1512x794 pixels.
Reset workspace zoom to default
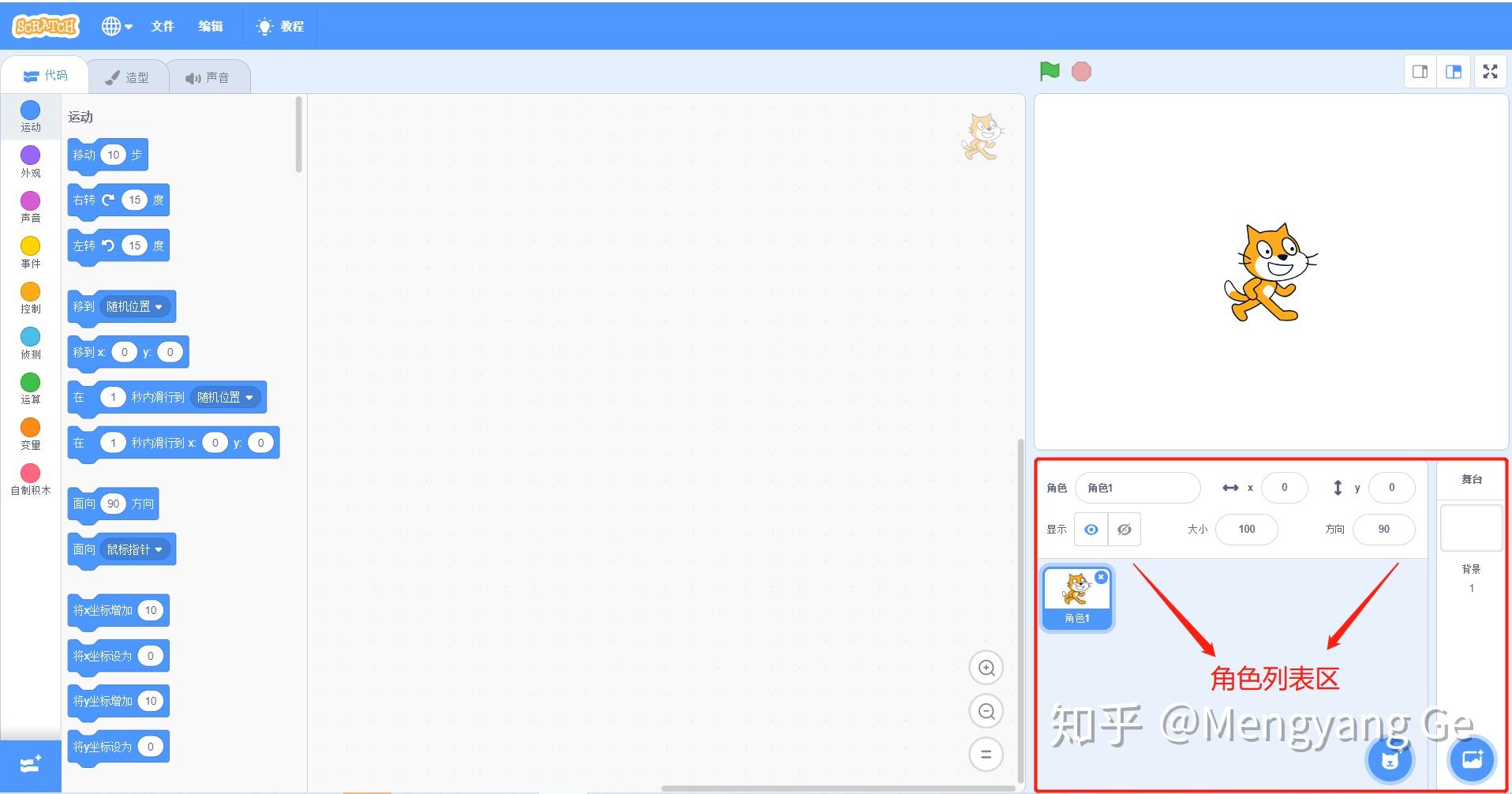[986, 754]
